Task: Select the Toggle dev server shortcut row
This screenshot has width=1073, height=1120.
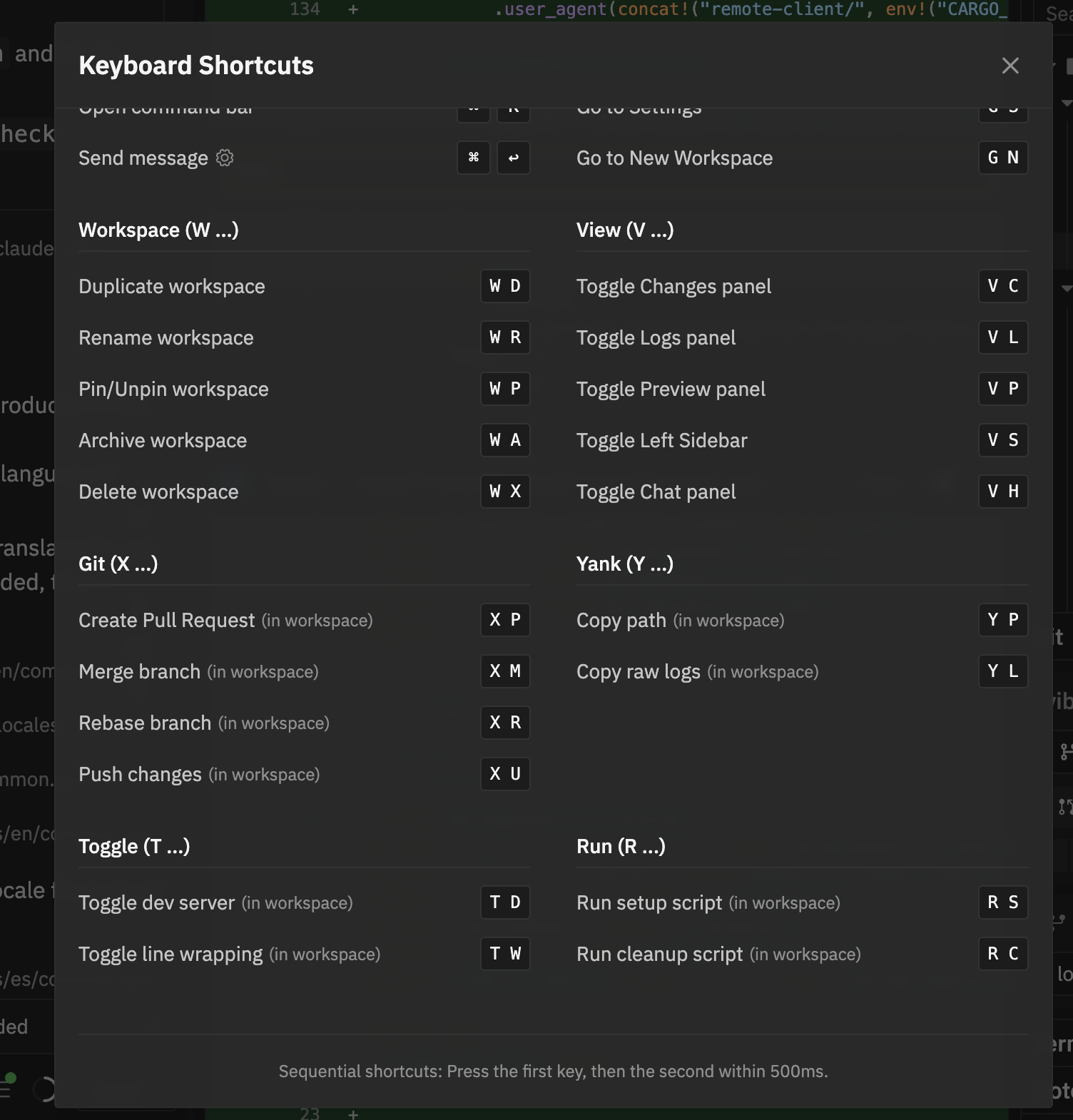Action: pyautogui.click(x=304, y=902)
